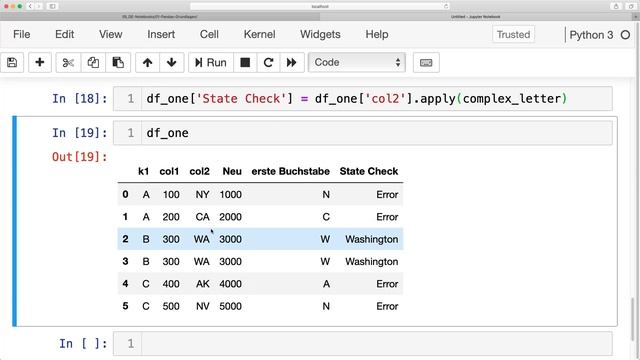Image resolution: width=640 pixels, height=360 pixels.
Task: Move selected cell up arrow
Action: pos(147,62)
